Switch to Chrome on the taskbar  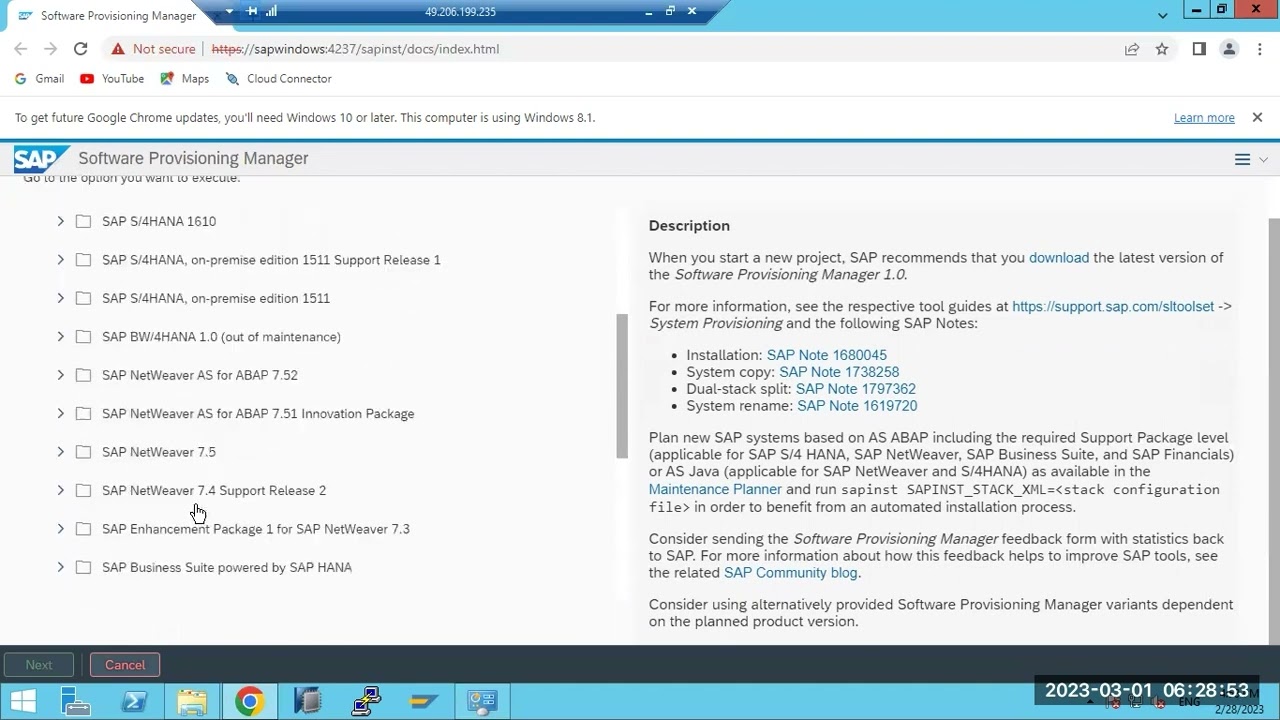[x=250, y=701]
